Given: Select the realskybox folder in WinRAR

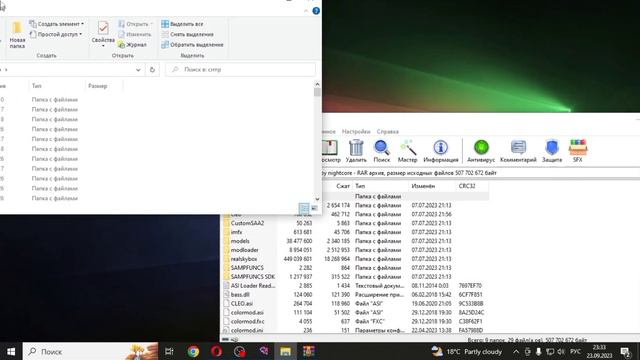Looking at the screenshot, I should coord(244,259).
